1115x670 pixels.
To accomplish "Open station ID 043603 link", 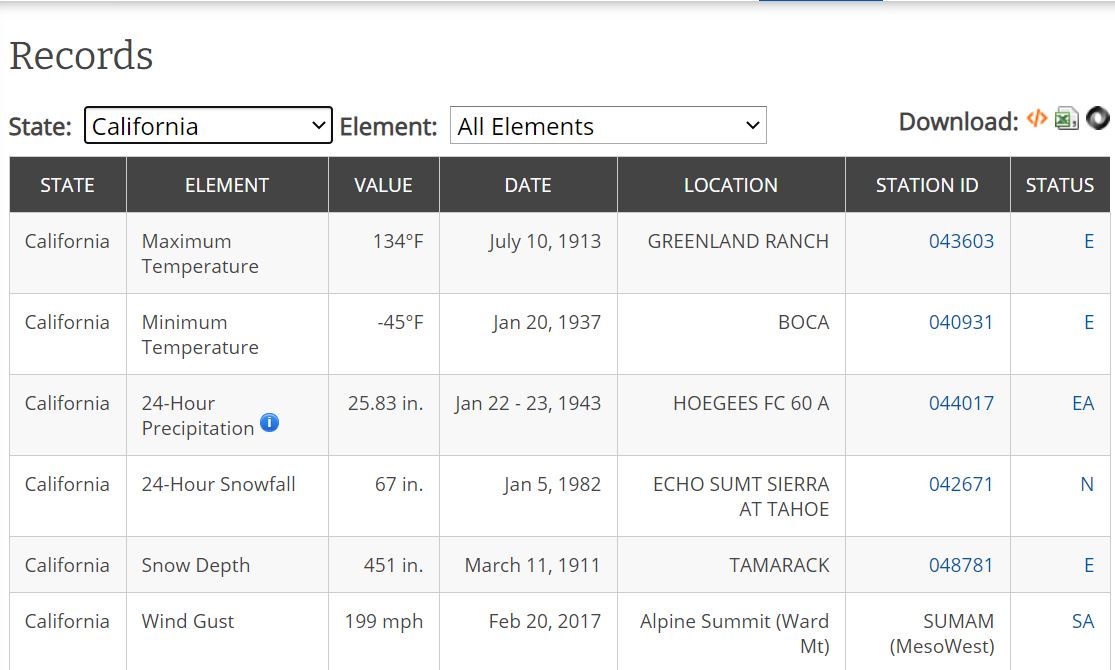I will click(961, 241).
